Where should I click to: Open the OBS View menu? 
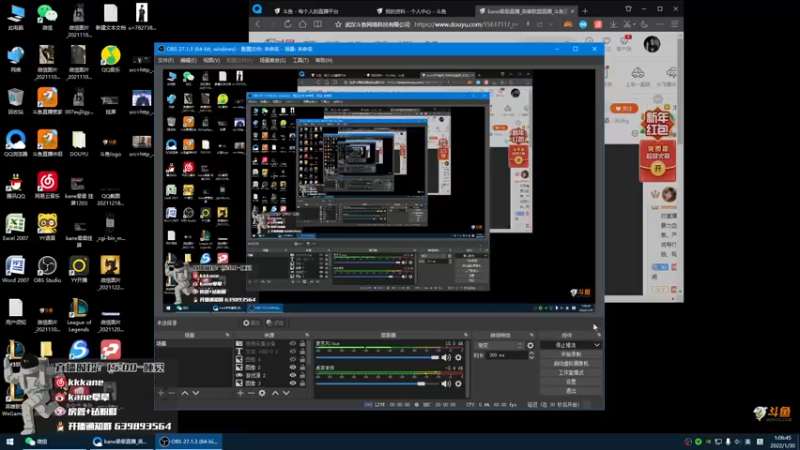point(211,60)
